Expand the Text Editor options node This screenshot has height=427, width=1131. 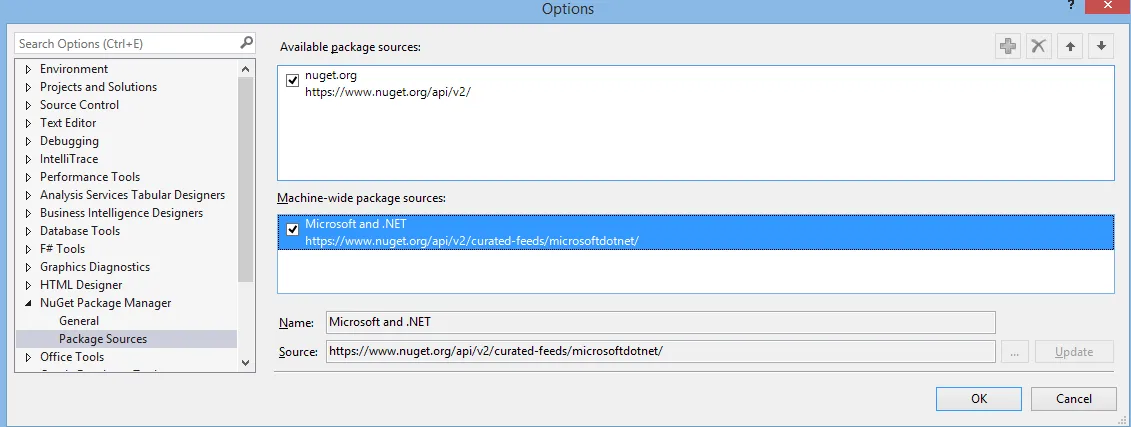(28, 123)
